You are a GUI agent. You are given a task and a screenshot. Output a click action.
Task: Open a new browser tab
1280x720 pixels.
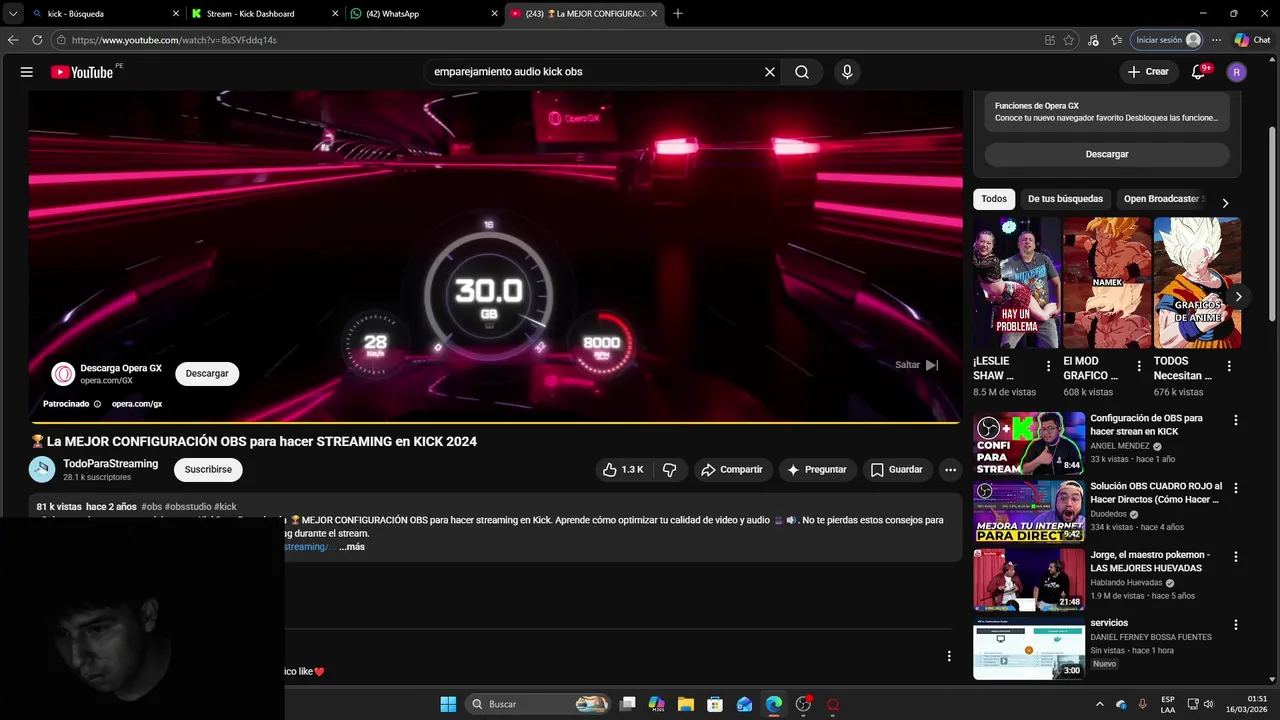(x=678, y=14)
